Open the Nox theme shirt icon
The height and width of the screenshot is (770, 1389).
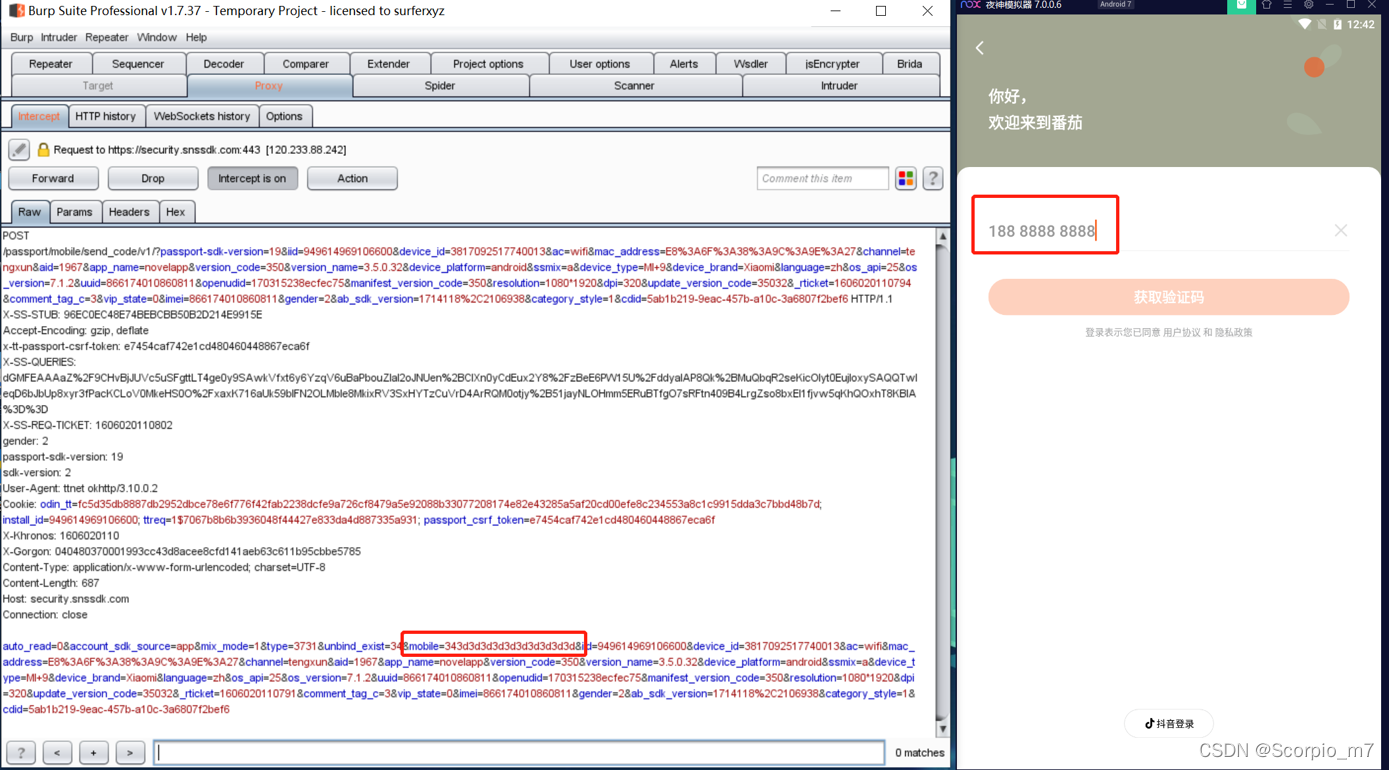pyautogui.click(x=1266, y=5)
